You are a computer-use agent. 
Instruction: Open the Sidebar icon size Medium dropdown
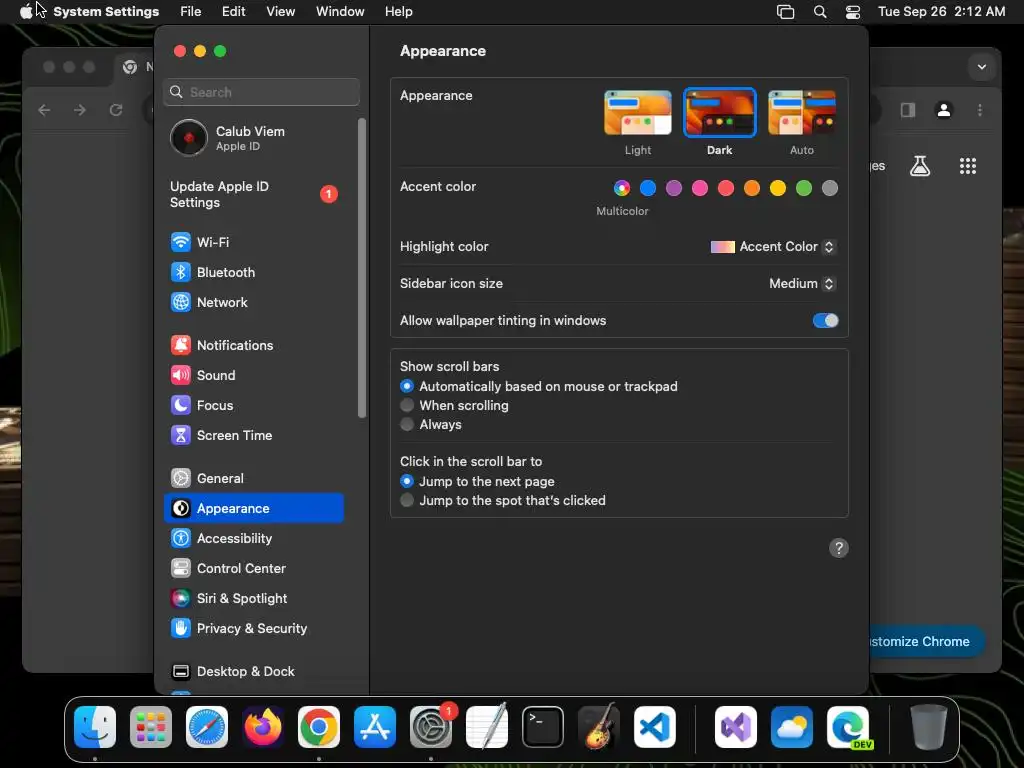(x=802, y=284)
